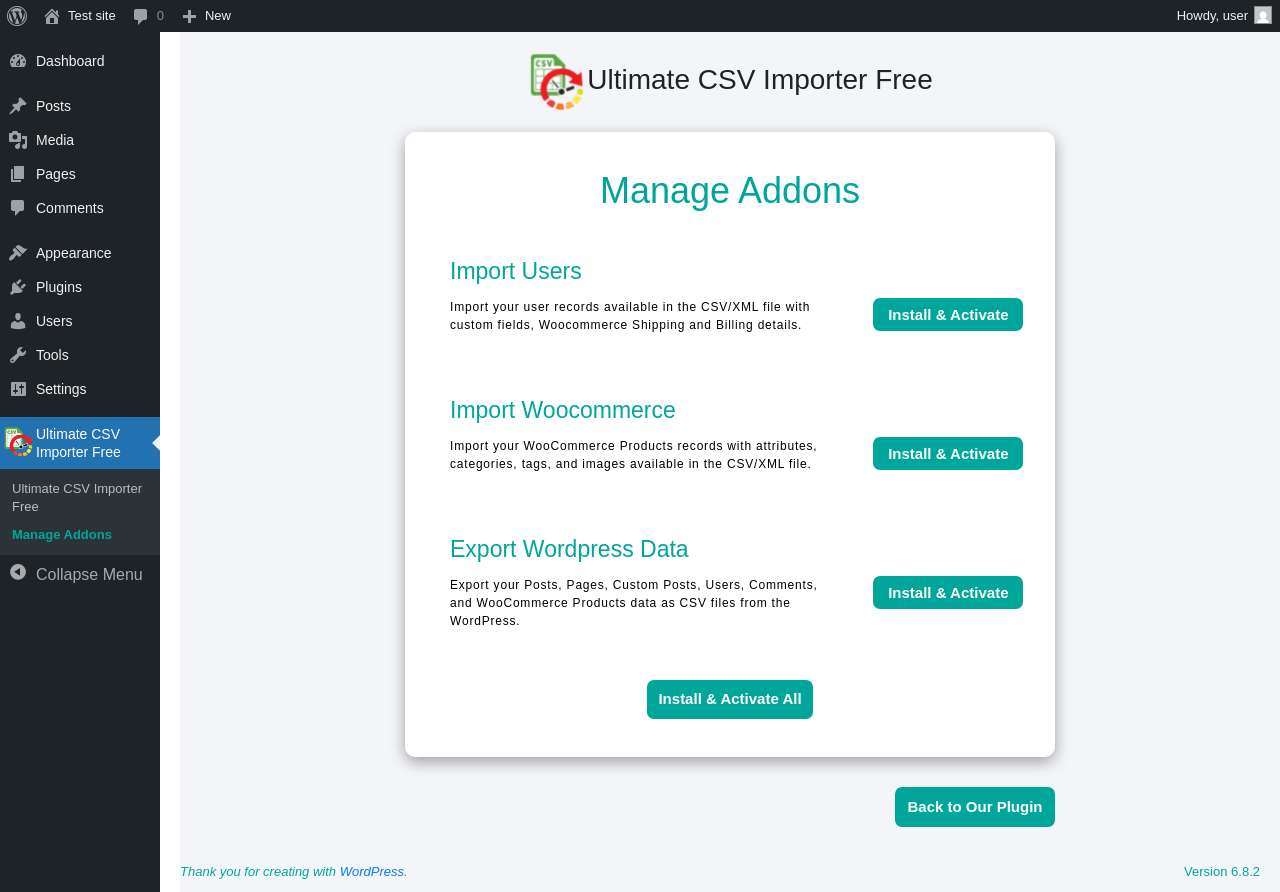Click the Export Wordpress Data heading
The image size is (1280, 892).
pos(569,549)
